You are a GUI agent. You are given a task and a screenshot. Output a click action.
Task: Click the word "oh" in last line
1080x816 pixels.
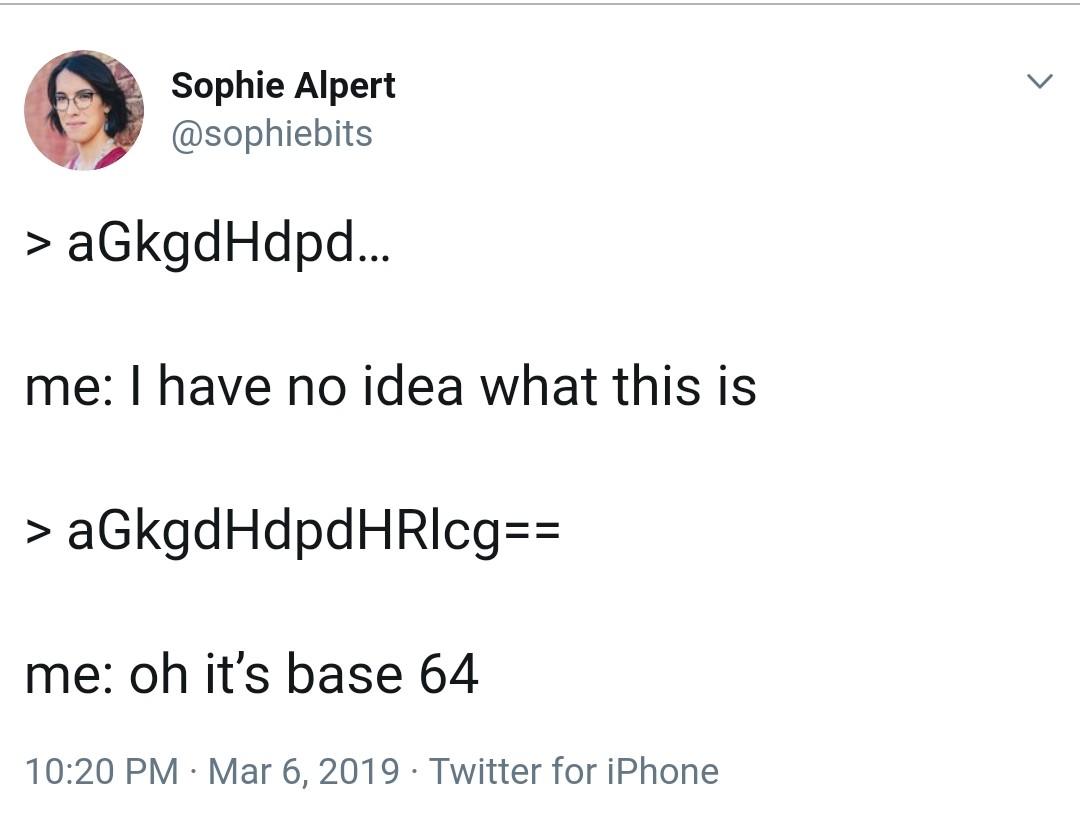point(158,673)
